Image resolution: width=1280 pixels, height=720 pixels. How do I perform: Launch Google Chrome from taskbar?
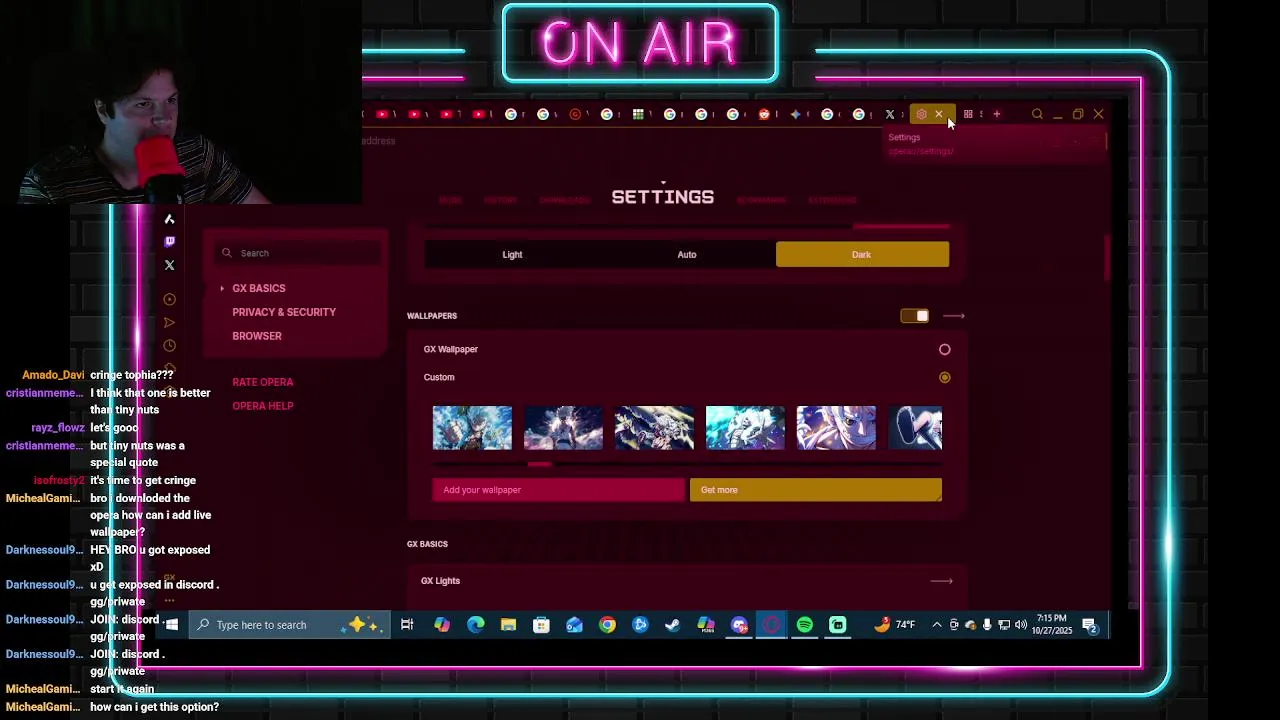click(x=607, y=625)
